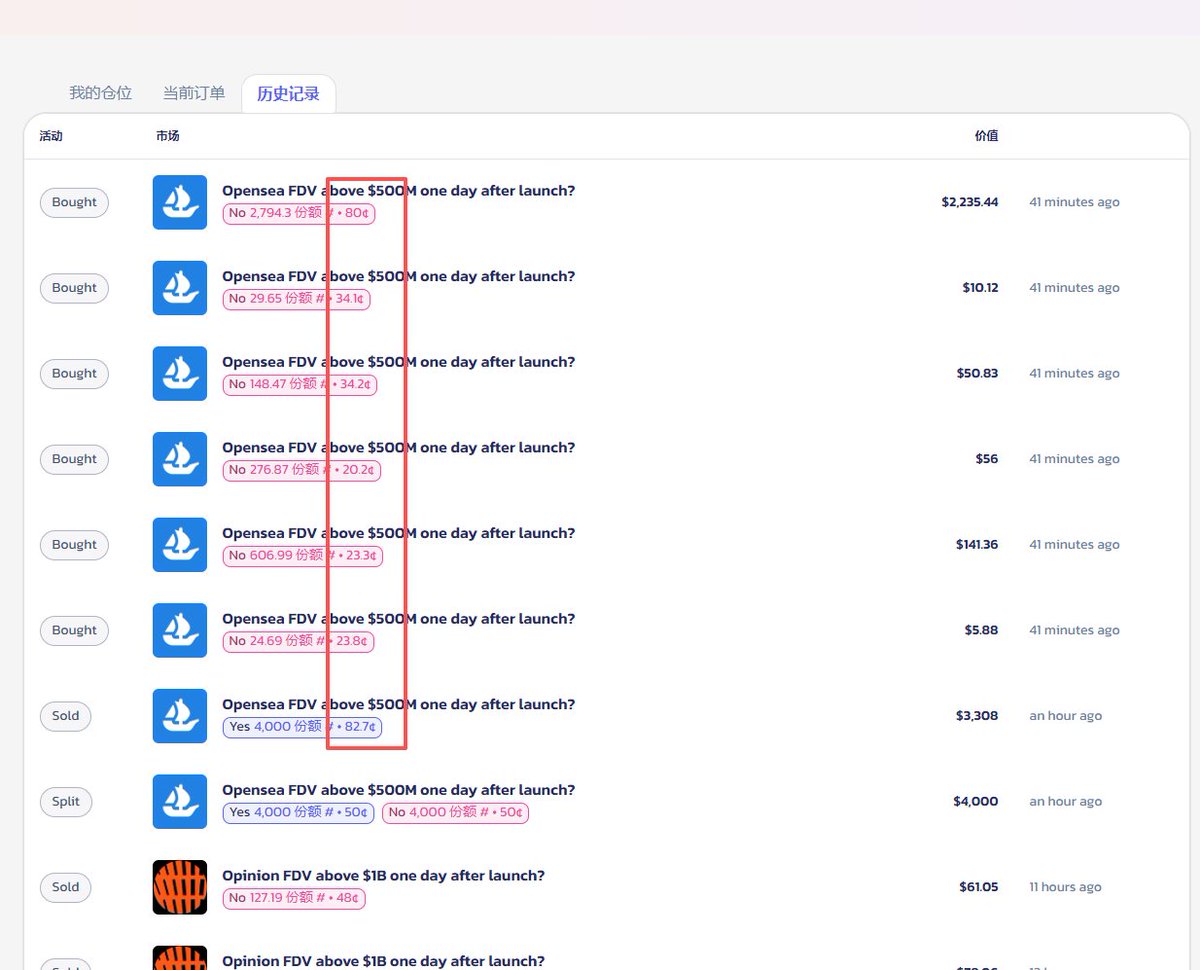Click the $3,308 value

[977, 716]
